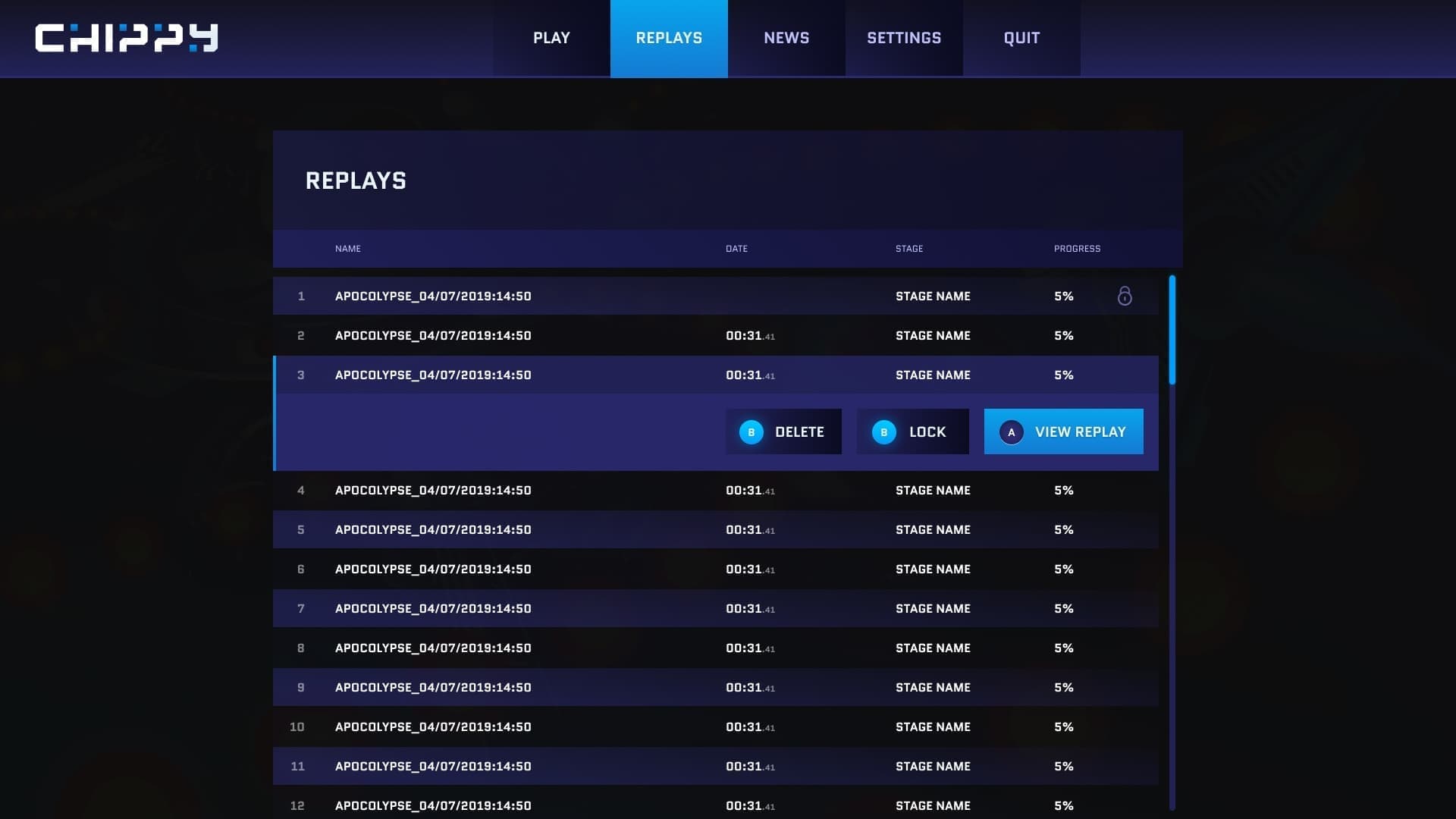1456x819 pixels.
Task: Click the 5% progress in row 2
Action: tap(1063, 335)
